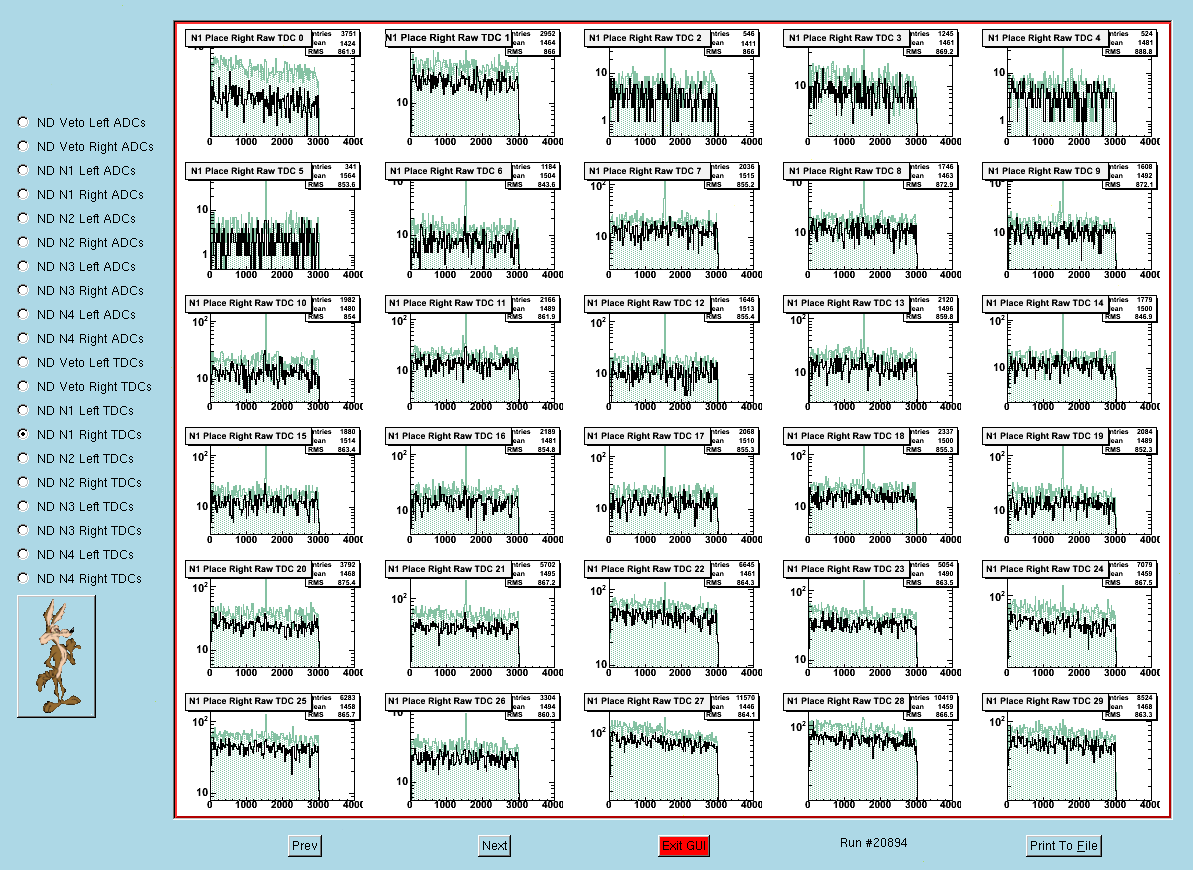The image size is (1193, 870).
Task: View N1 Place Right Raw TDC 17 plot
Action: (x=673, y=486)
